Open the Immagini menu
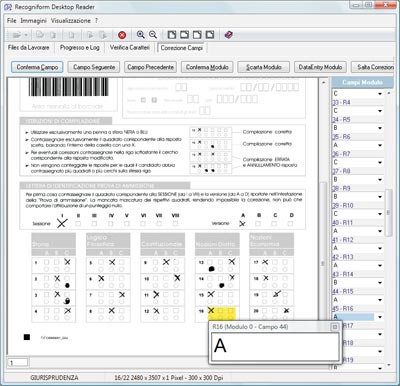Viewport: 400px width, 386px height. 33,21
